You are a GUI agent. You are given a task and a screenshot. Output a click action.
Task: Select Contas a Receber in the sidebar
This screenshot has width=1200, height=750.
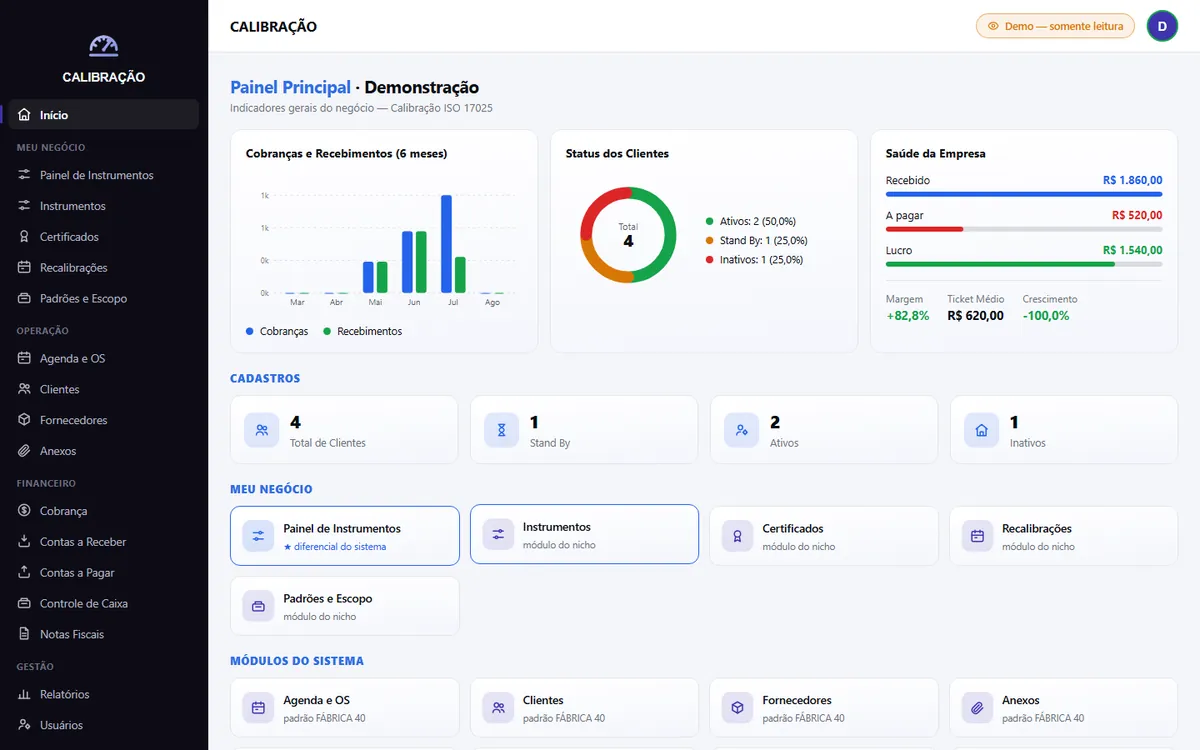click(x=104, y=542)
